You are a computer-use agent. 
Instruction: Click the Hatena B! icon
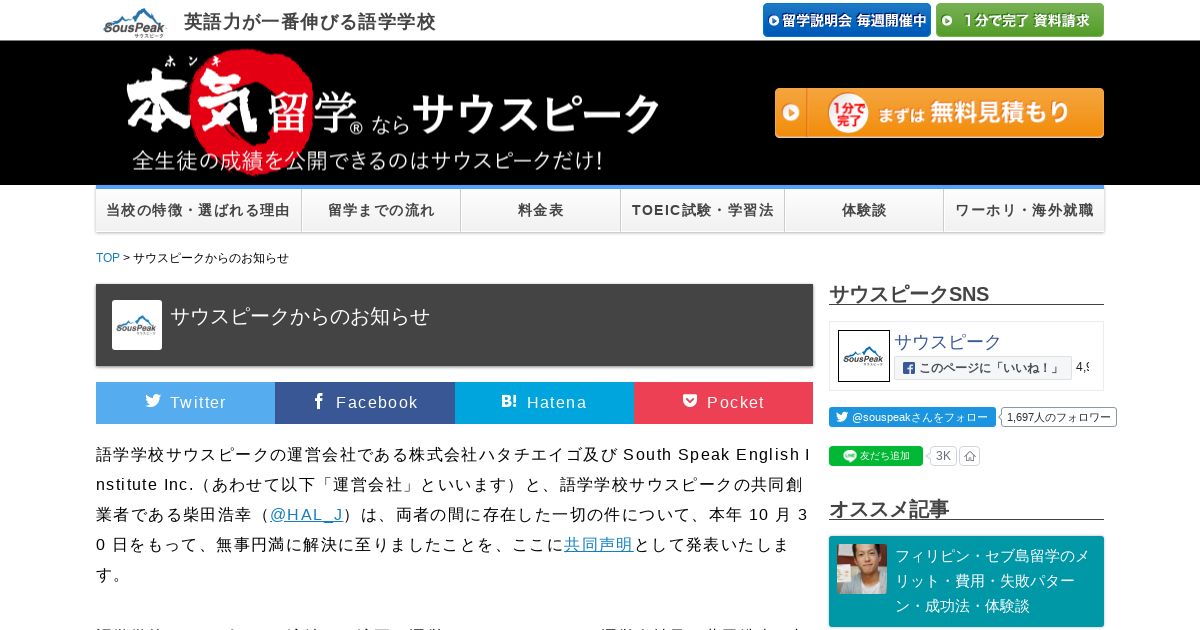coord(509,401)
